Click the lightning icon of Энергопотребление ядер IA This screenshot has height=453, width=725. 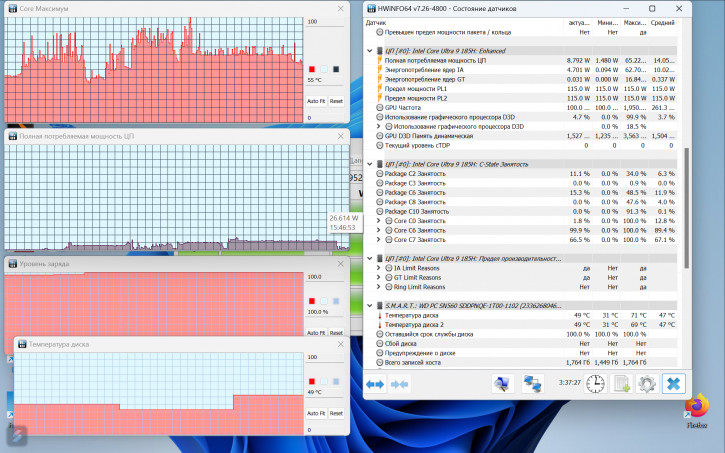pyautogui.click(x=380, y=70)
